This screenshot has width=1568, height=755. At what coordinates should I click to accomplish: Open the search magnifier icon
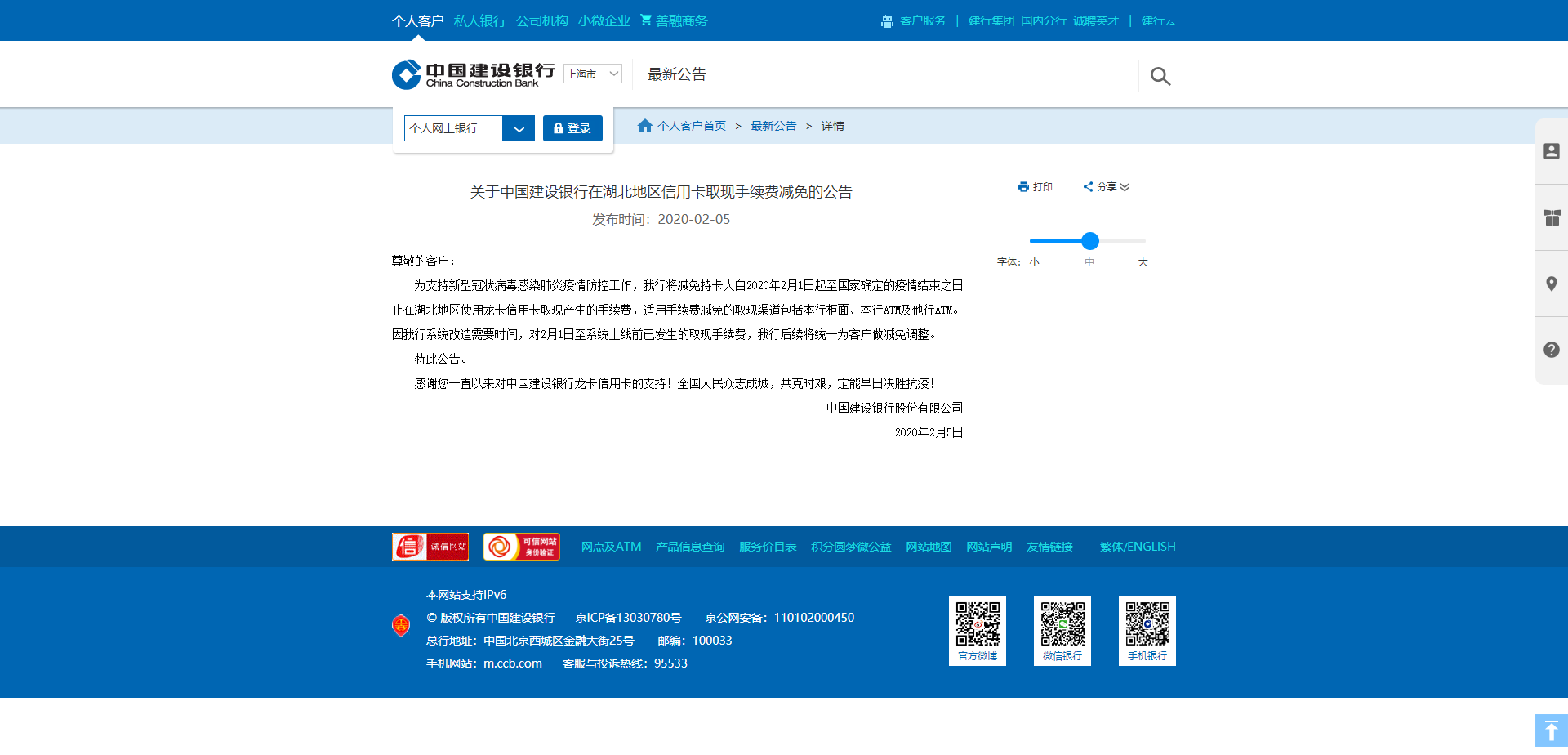coord(1160,76)
